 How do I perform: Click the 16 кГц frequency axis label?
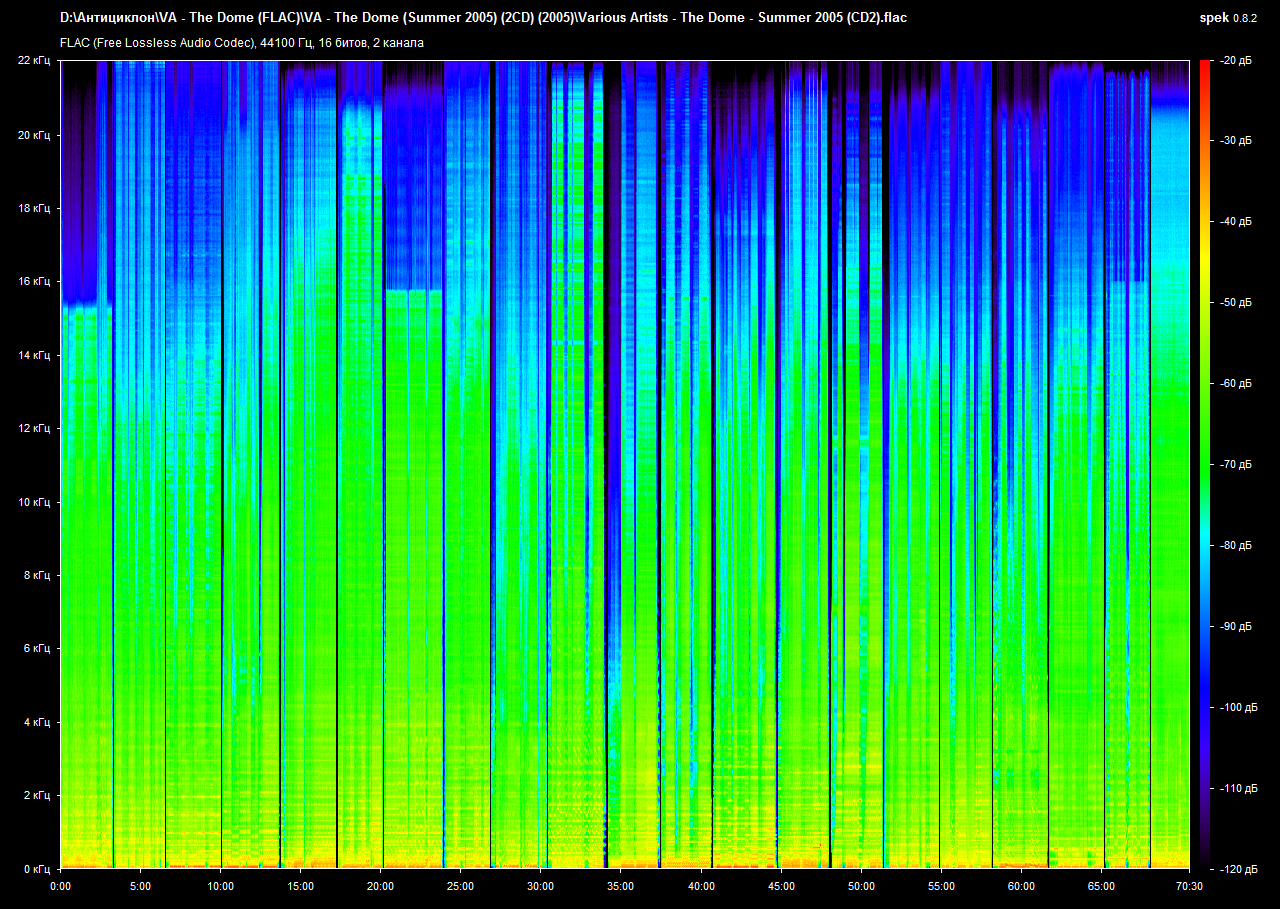35,282
